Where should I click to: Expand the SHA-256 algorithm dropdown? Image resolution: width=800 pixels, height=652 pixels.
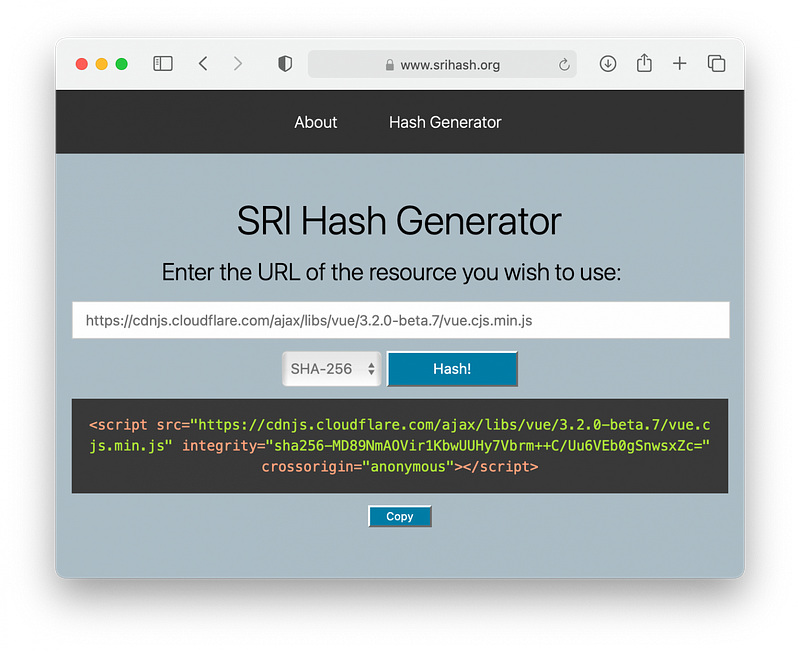coord(332,369)
